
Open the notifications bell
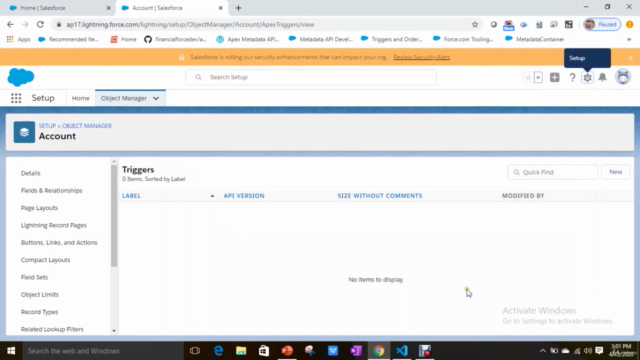(x=602, y=77)
